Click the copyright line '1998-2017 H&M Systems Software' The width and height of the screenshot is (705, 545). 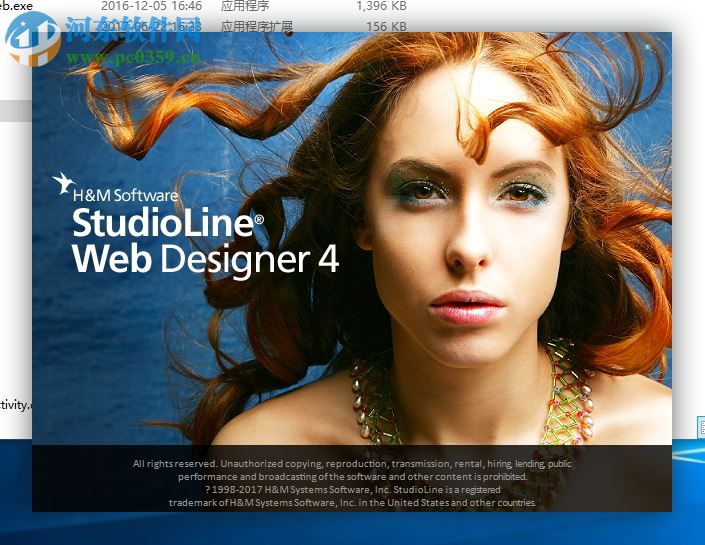click(x=352, y=490)
